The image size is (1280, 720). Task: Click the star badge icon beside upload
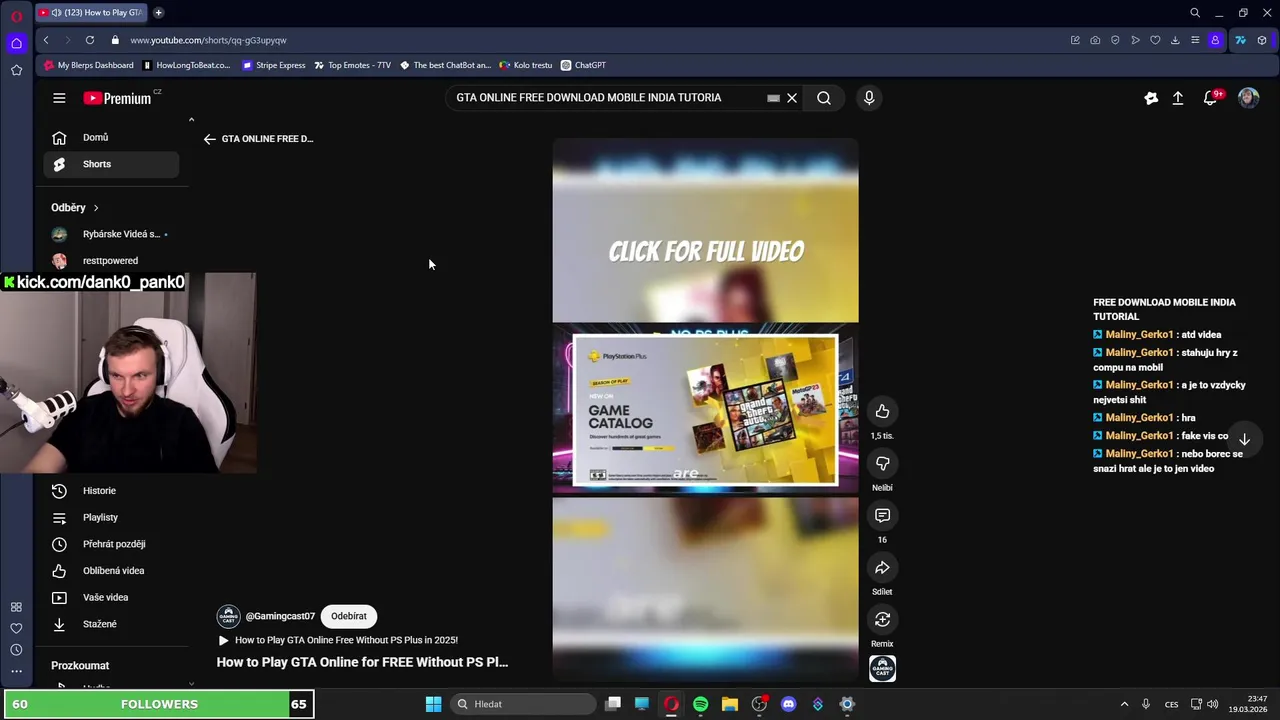click(1151, 98)
